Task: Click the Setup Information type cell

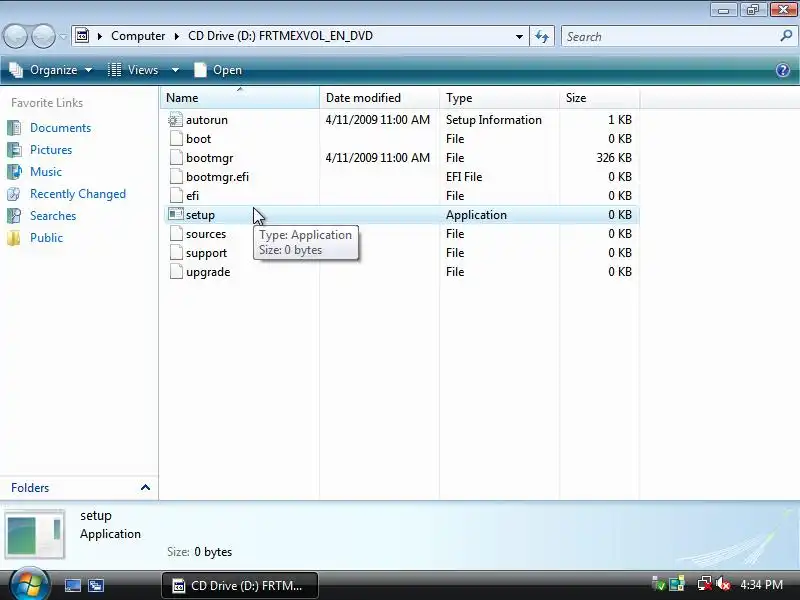Action: pos(493,120)
